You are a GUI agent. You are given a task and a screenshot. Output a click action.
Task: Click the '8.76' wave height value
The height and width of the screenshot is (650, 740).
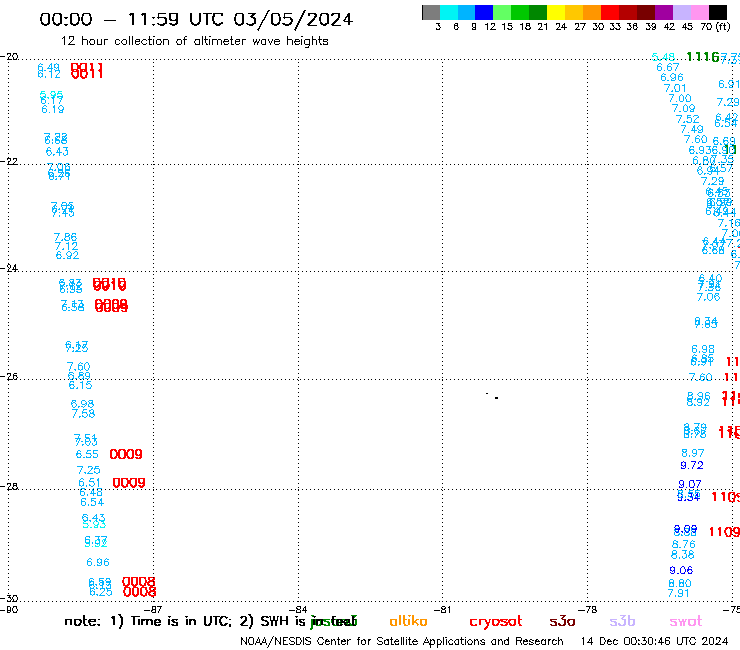684,544
